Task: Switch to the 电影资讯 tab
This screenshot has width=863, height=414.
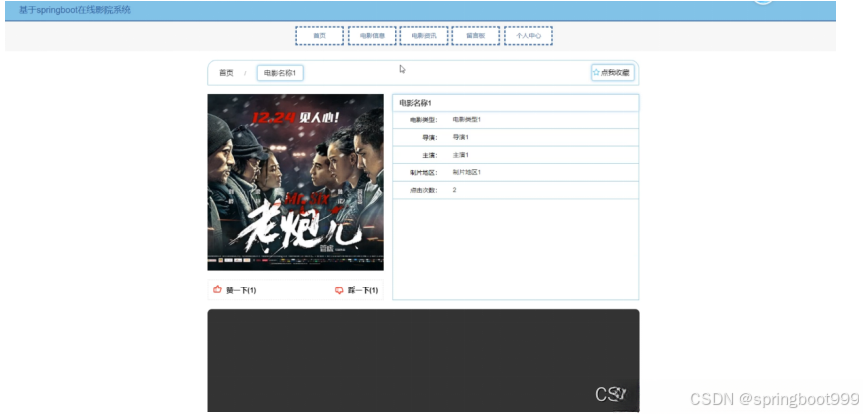Action: (x=424, y=36)
